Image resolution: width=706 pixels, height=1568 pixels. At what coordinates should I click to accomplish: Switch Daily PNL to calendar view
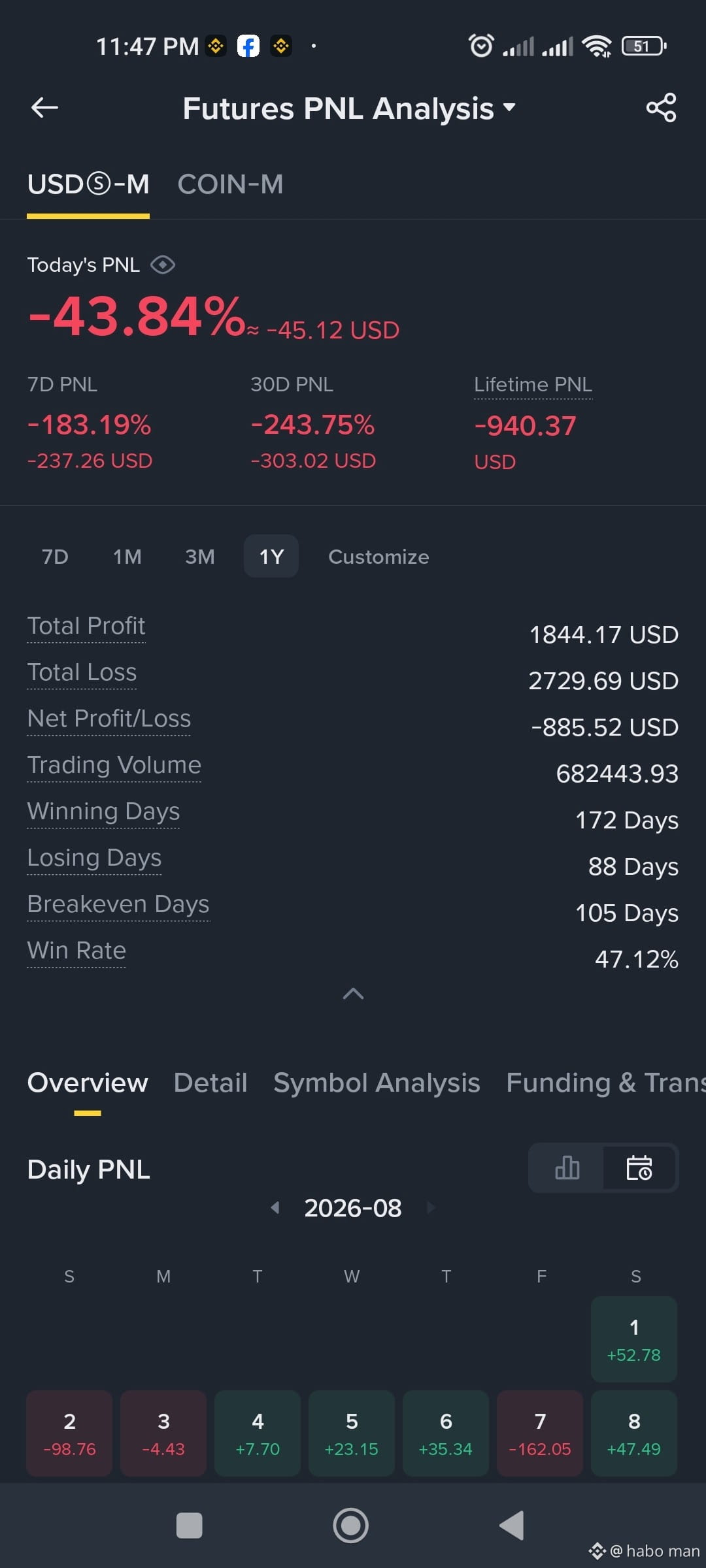639,1168
